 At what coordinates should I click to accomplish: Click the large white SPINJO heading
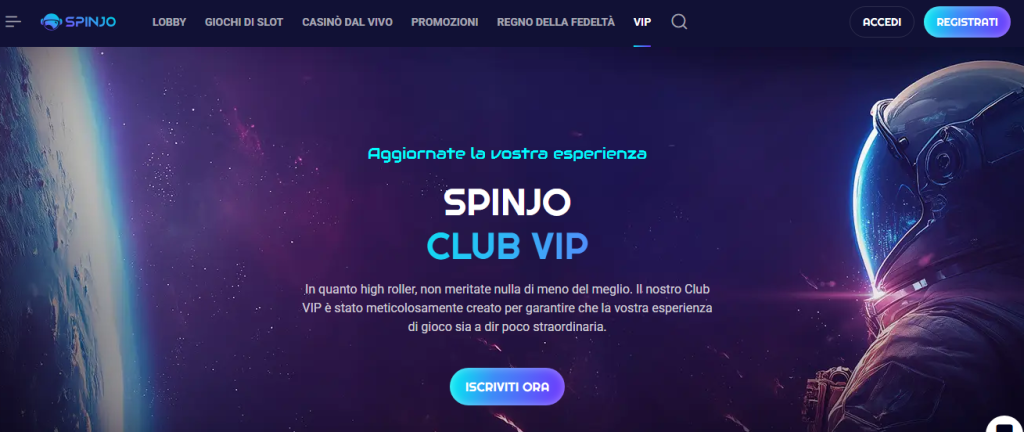tap(507, 203)
